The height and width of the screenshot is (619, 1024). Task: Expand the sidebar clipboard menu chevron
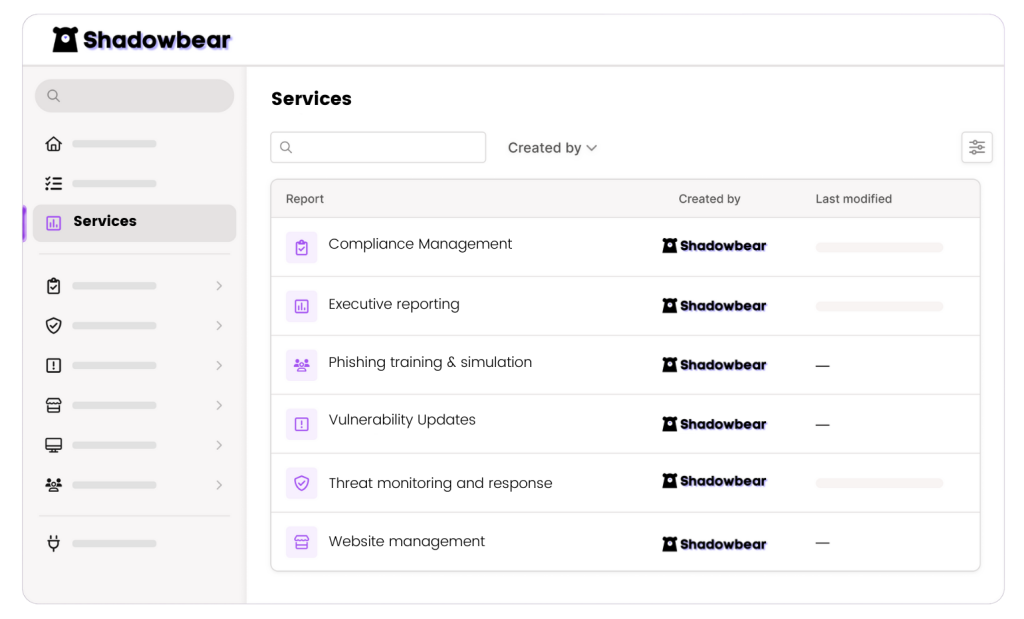[x=219, y=287]
